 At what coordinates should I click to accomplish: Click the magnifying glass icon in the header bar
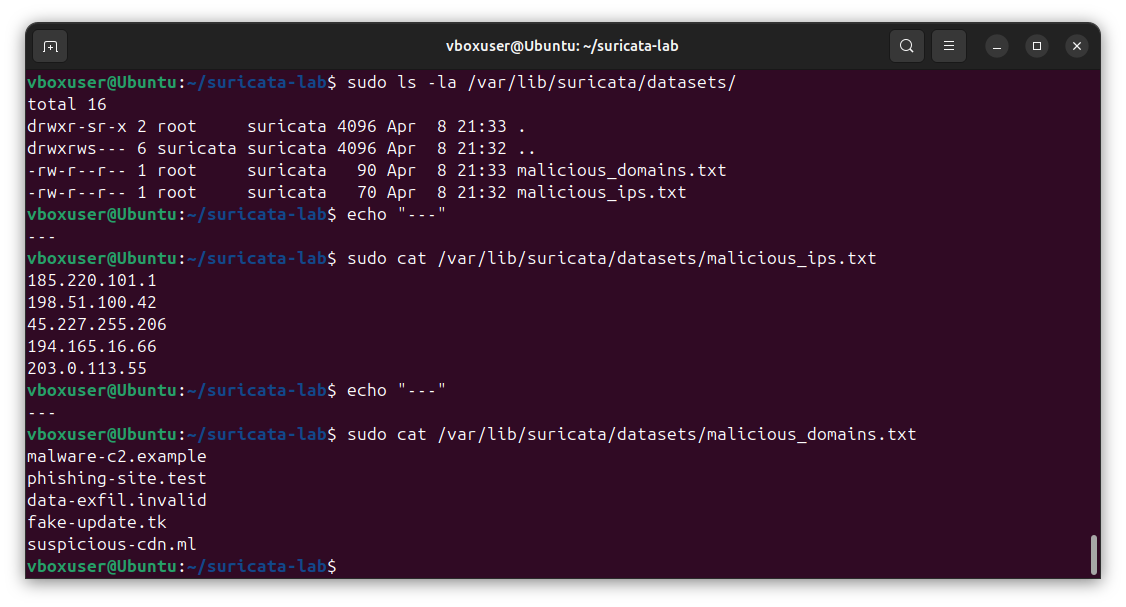pos(907,46)
